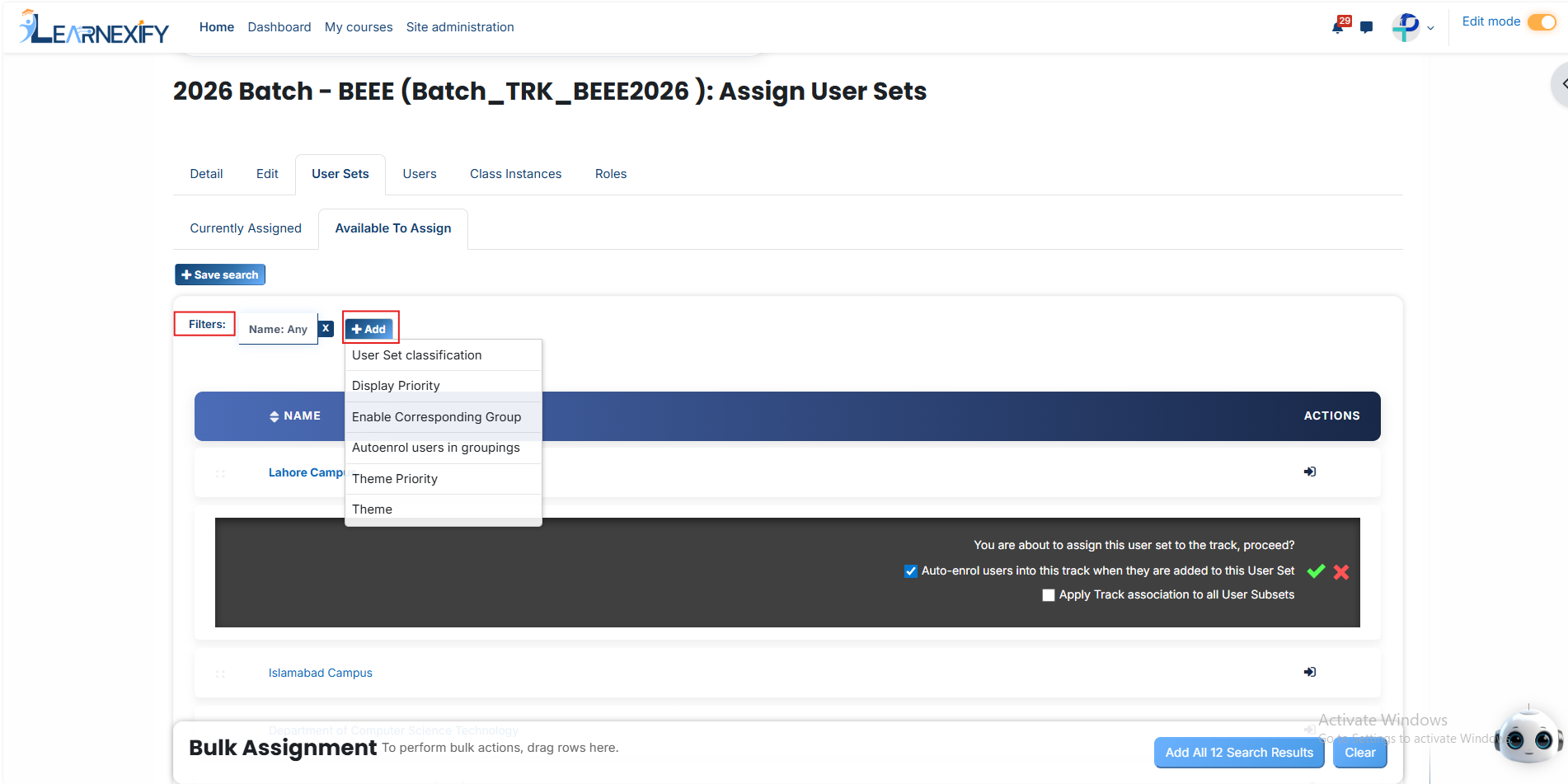
Task: Click the assign icon for Islamabad Campus
Action: coord(1310,672)
